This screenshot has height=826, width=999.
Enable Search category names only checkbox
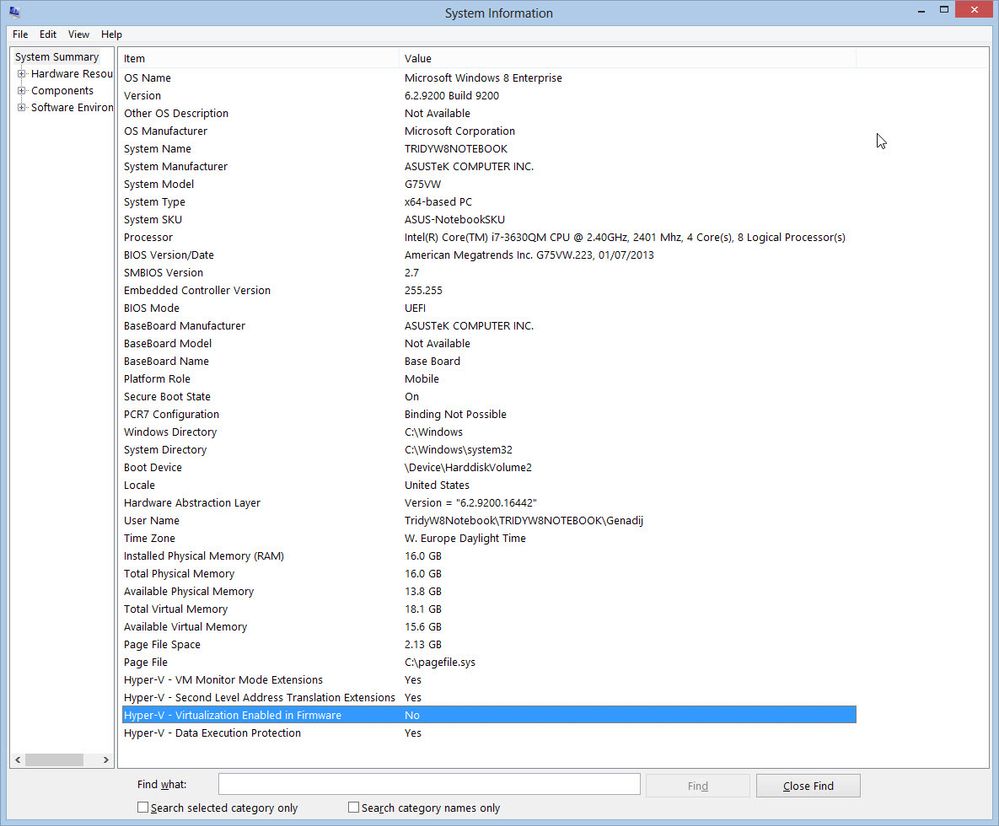click(x=354, y=808)
